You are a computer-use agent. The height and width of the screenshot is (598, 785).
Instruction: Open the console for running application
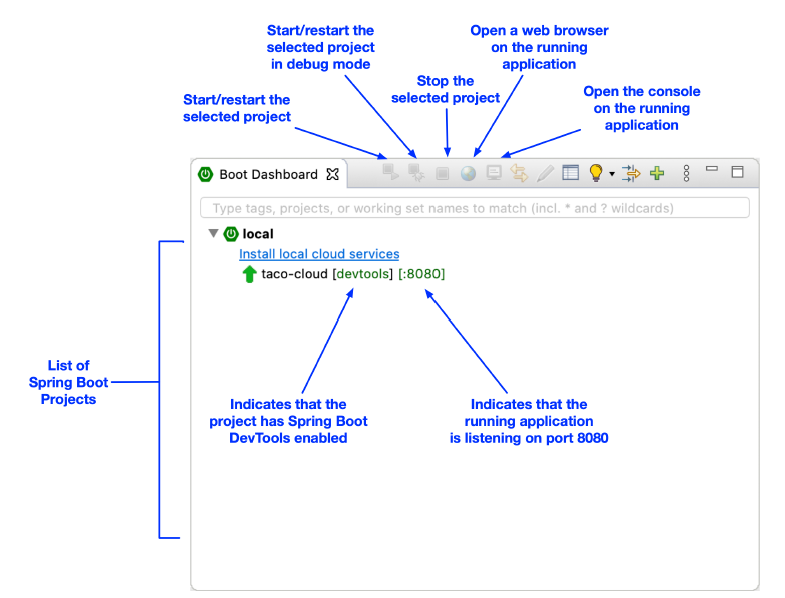point(494,174)
